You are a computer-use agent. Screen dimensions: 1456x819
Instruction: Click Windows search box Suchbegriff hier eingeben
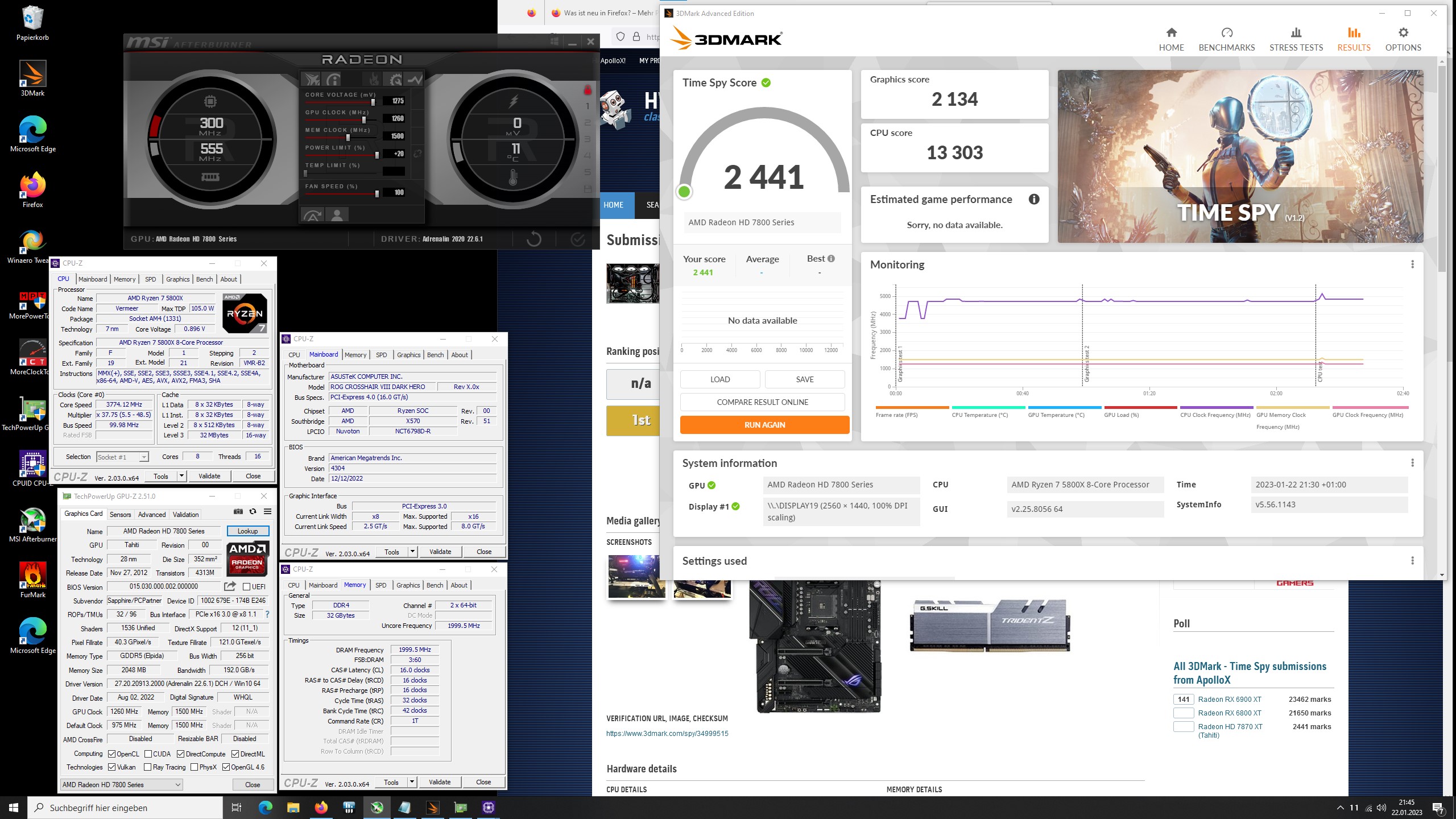[x=125, y=808]
